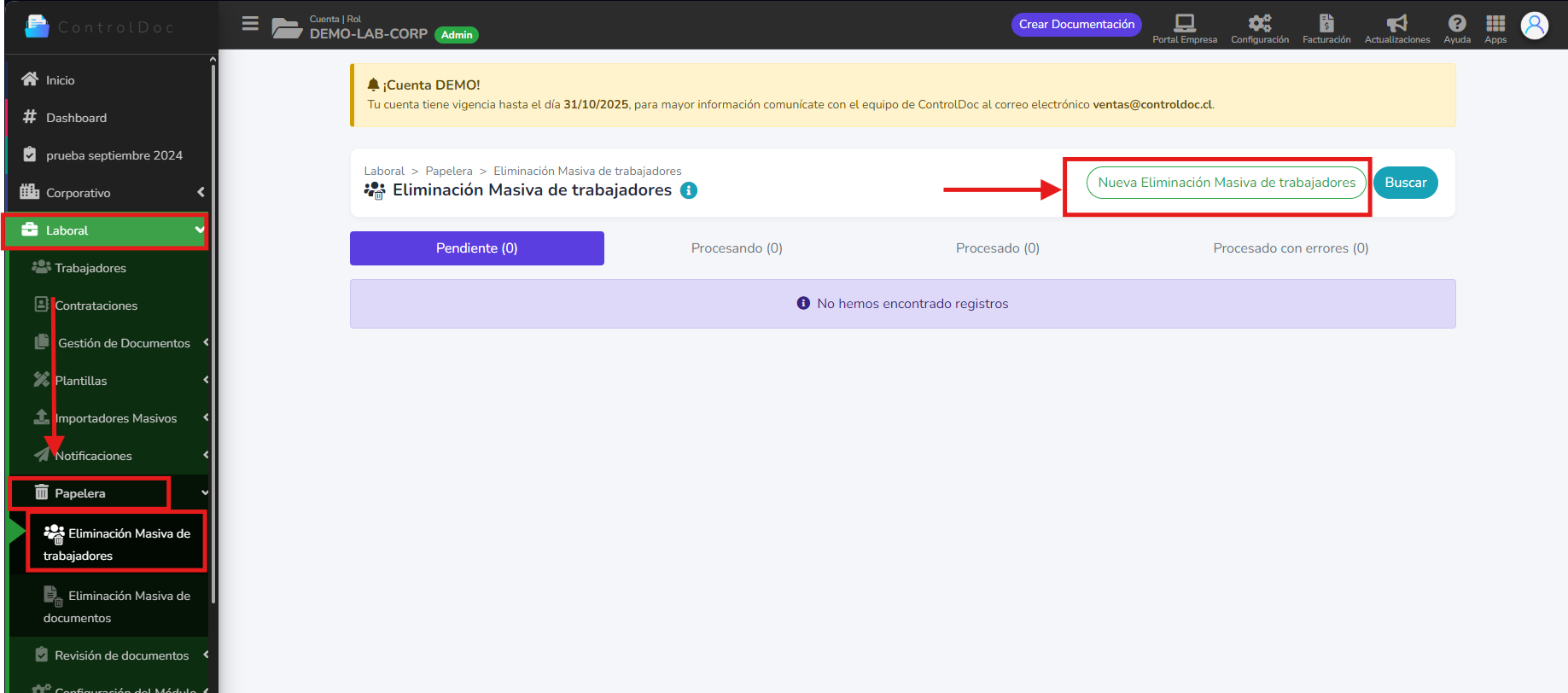Expand the Notificaciones submenu arrow

(x=206, y=455)
